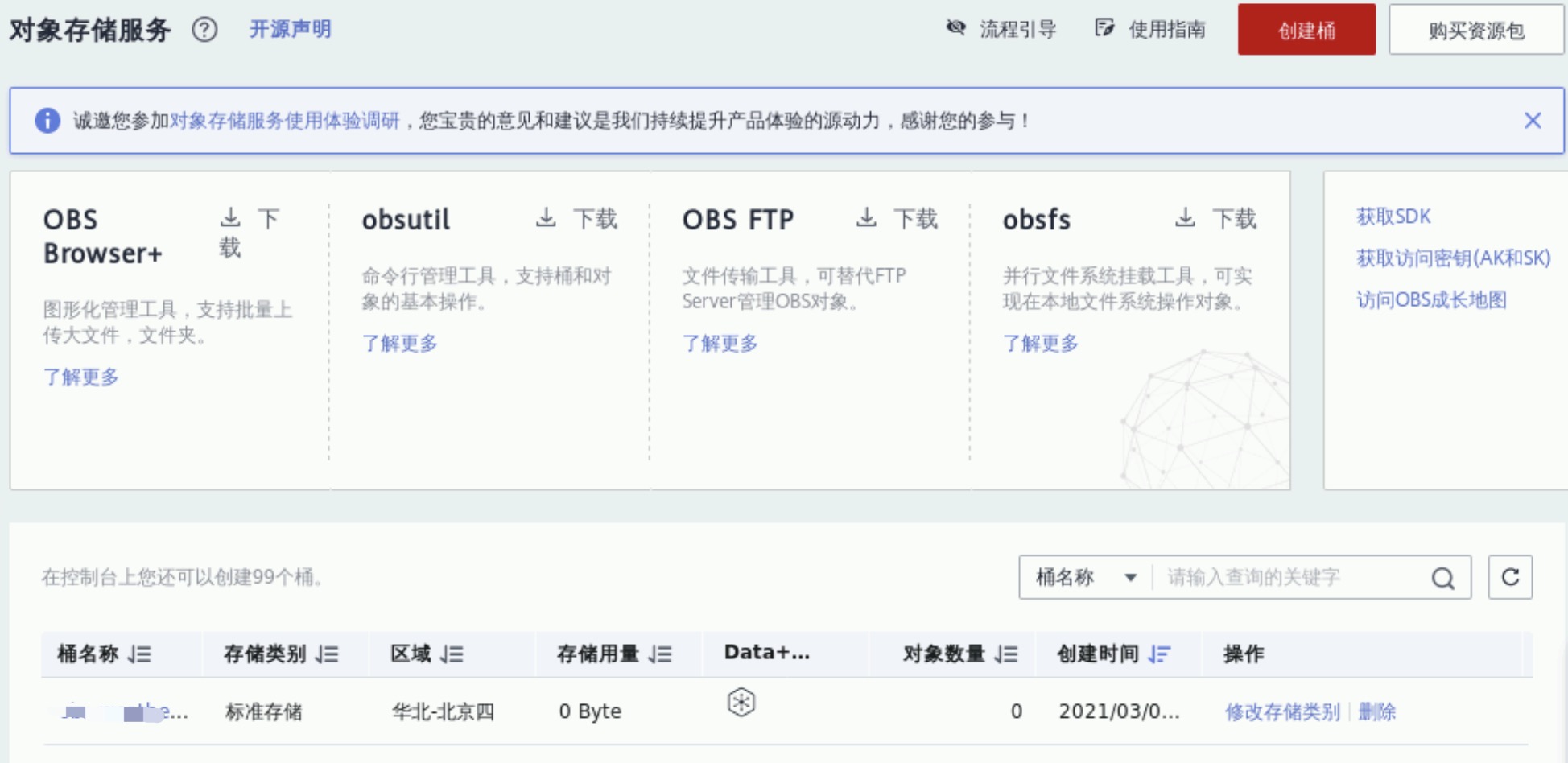Image resolution: width=1568 pixels, height=763 pixels.
Task: Open the 获取SDK link
Action: pos(1393,217)
